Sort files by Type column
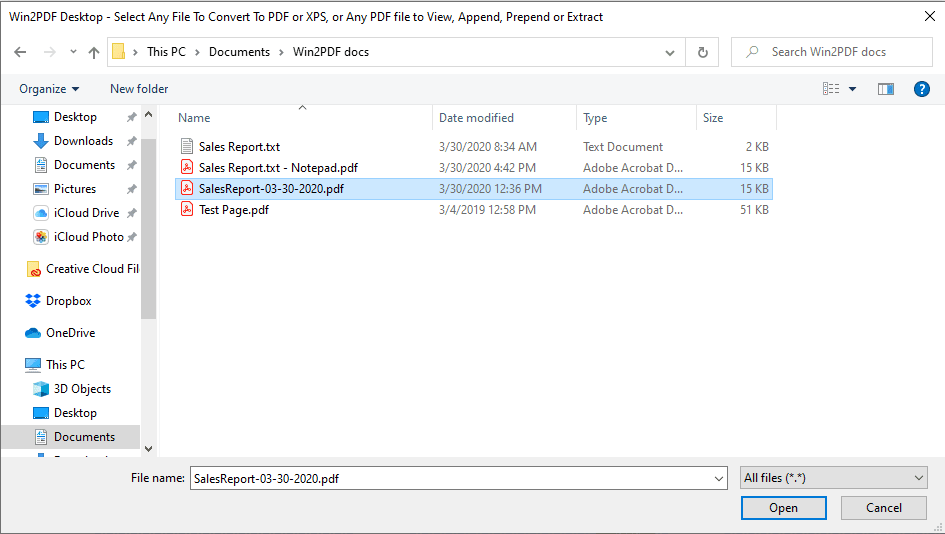945x534 pixels. pos(595,118)
